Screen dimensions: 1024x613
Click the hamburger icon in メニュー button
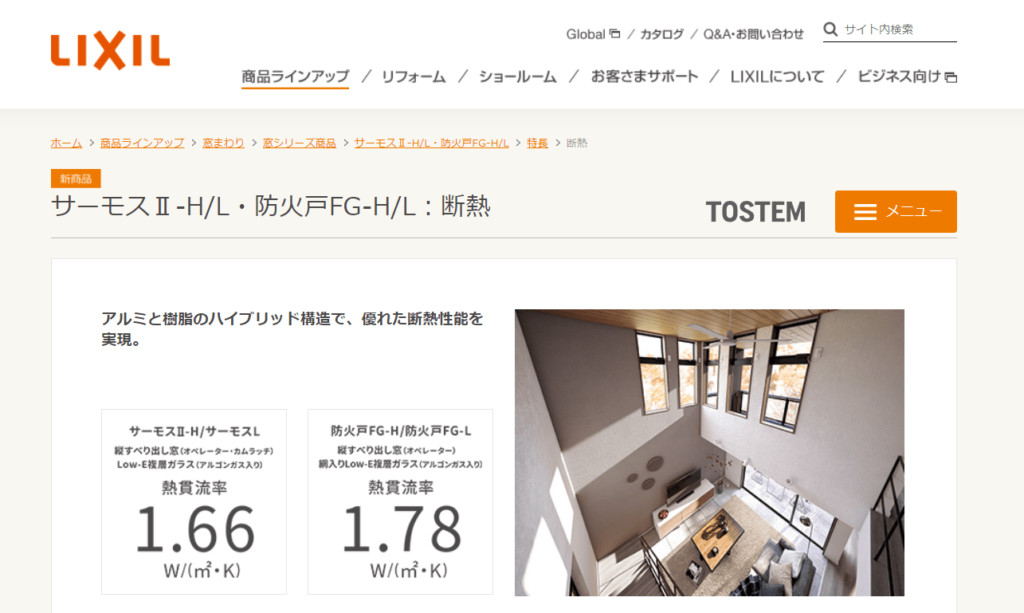click(x=865, y=212)
